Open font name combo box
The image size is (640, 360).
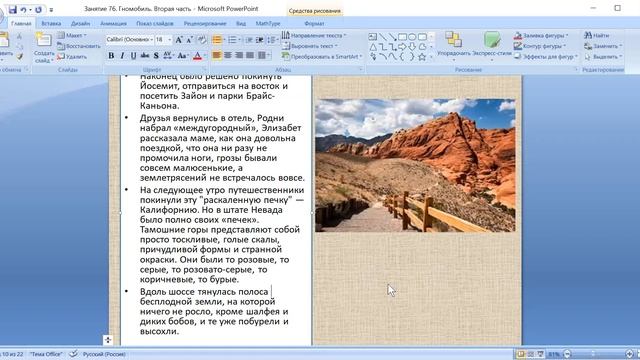click(x=130, y=40)
